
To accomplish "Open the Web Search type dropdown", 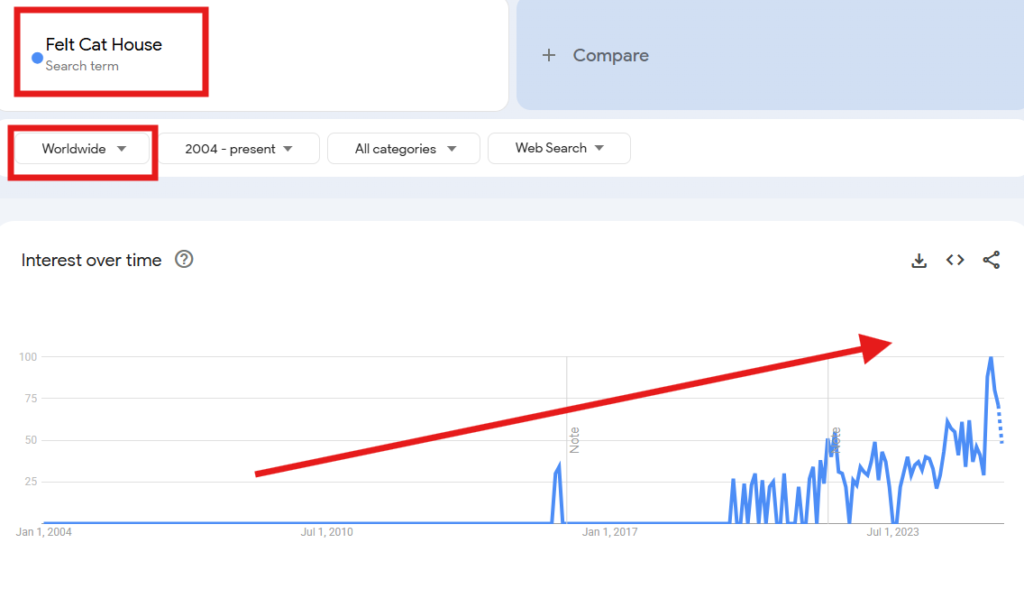I will click(559, 148).
